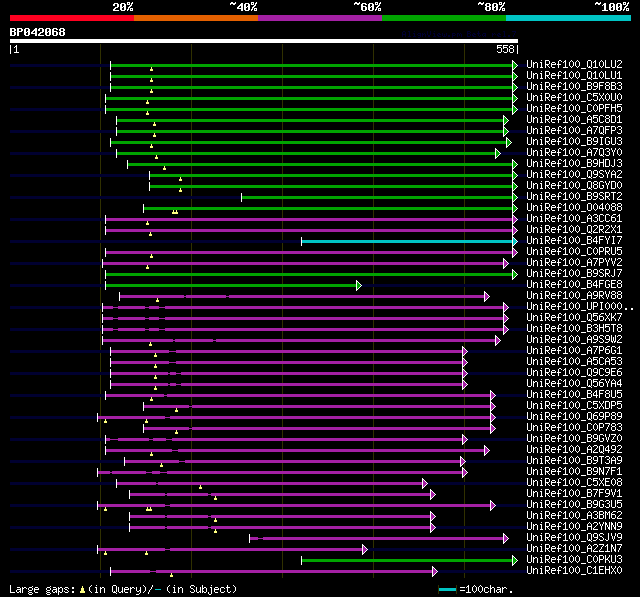
Task: Click the purple arrowhead ending the Q9SJV9 alignment
Action: (506, 539)
